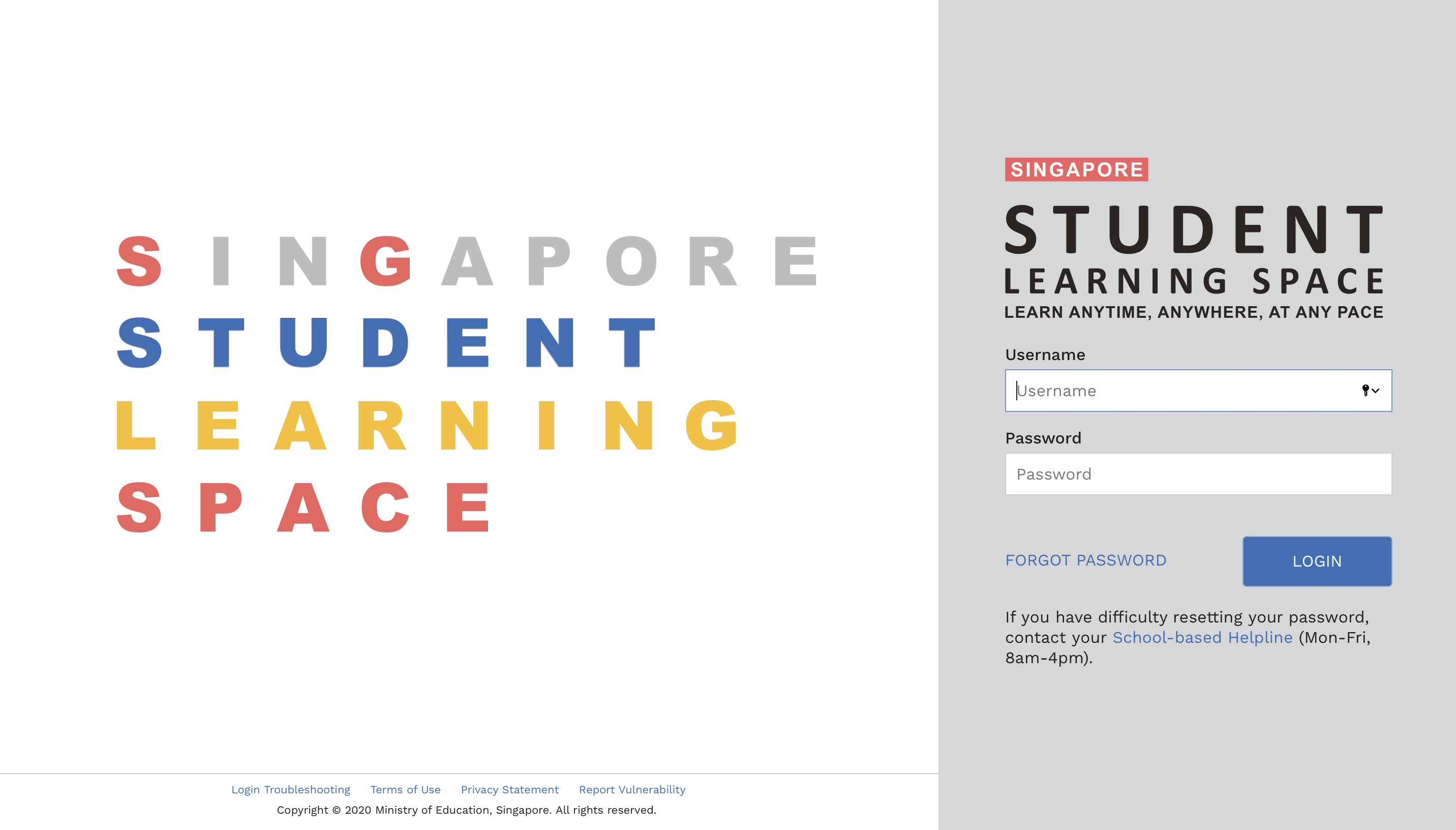Click the red SINGAPORE badge above STUDENT

click(1077, 169)
